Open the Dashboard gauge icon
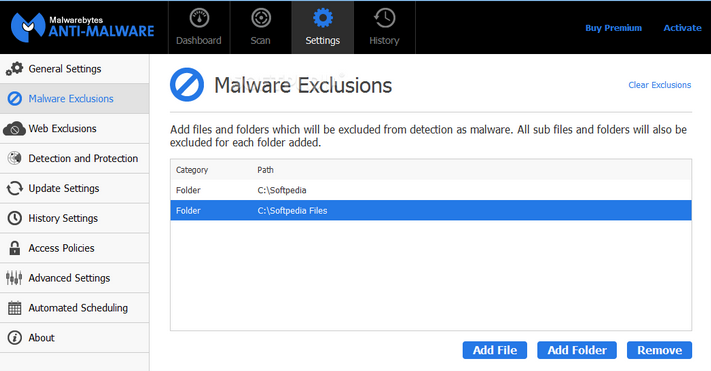The width and height of the screenshot is (711, 371). pyautogui.click(x=199, y=18)
